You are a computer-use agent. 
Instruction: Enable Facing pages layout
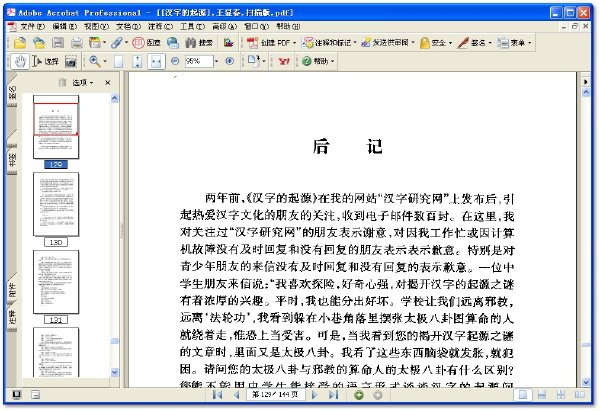click(x=580, y=395)
